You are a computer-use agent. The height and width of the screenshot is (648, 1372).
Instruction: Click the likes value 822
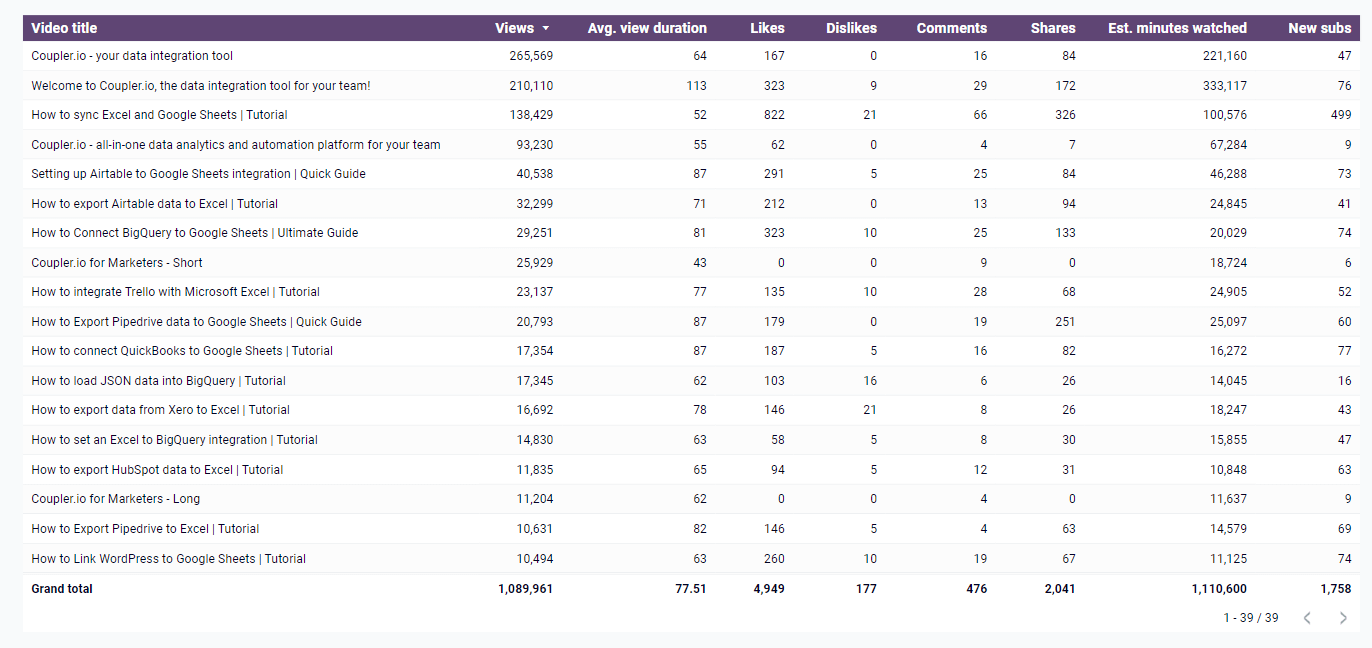(x=774, y=115)
